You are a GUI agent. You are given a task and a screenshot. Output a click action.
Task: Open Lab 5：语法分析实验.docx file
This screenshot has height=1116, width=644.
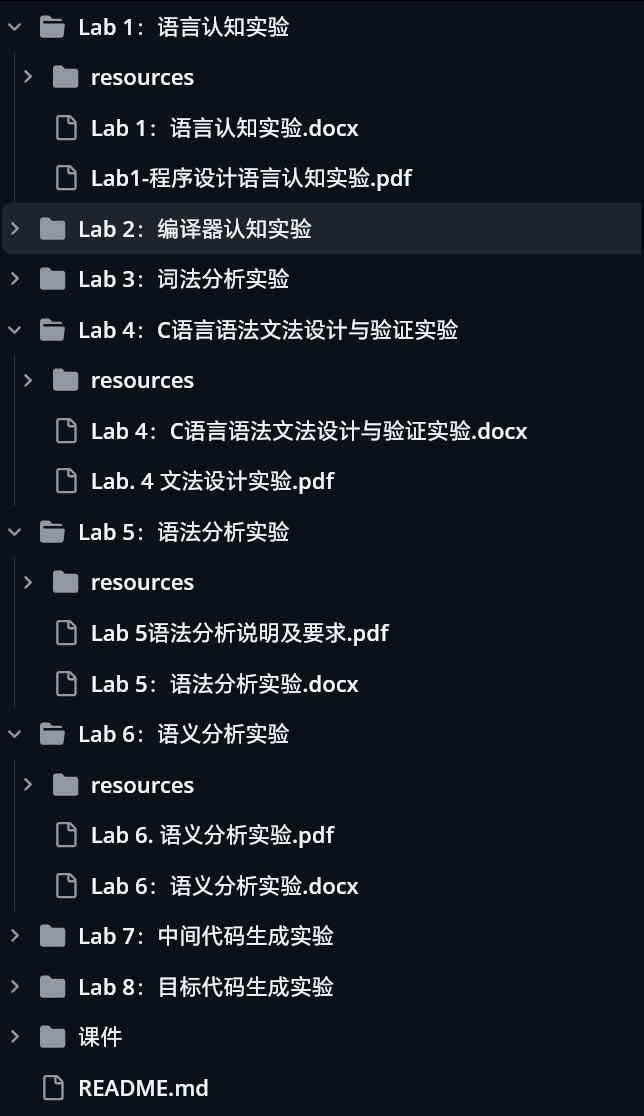click(x=225, y=684)
